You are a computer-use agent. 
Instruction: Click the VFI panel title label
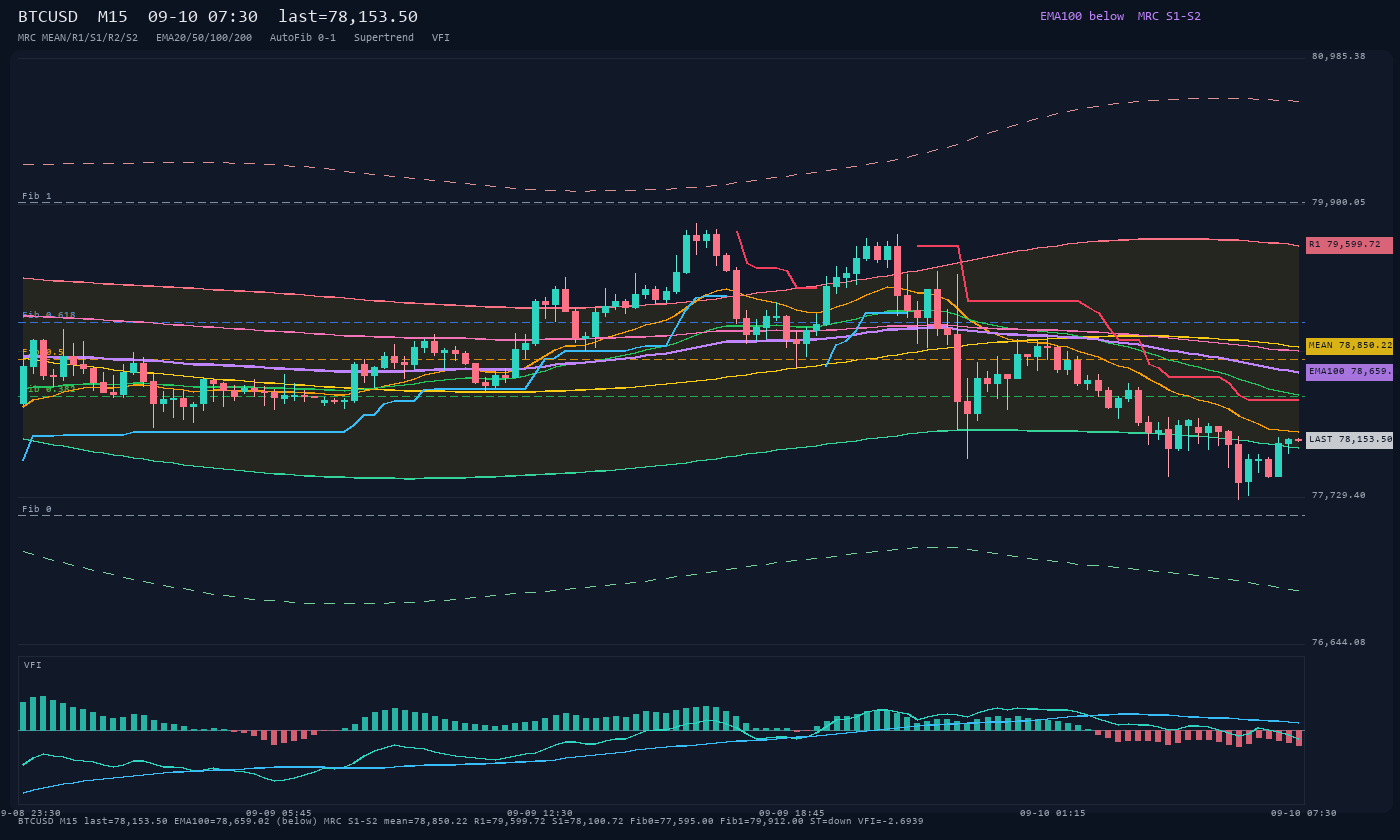click(33, 665)
